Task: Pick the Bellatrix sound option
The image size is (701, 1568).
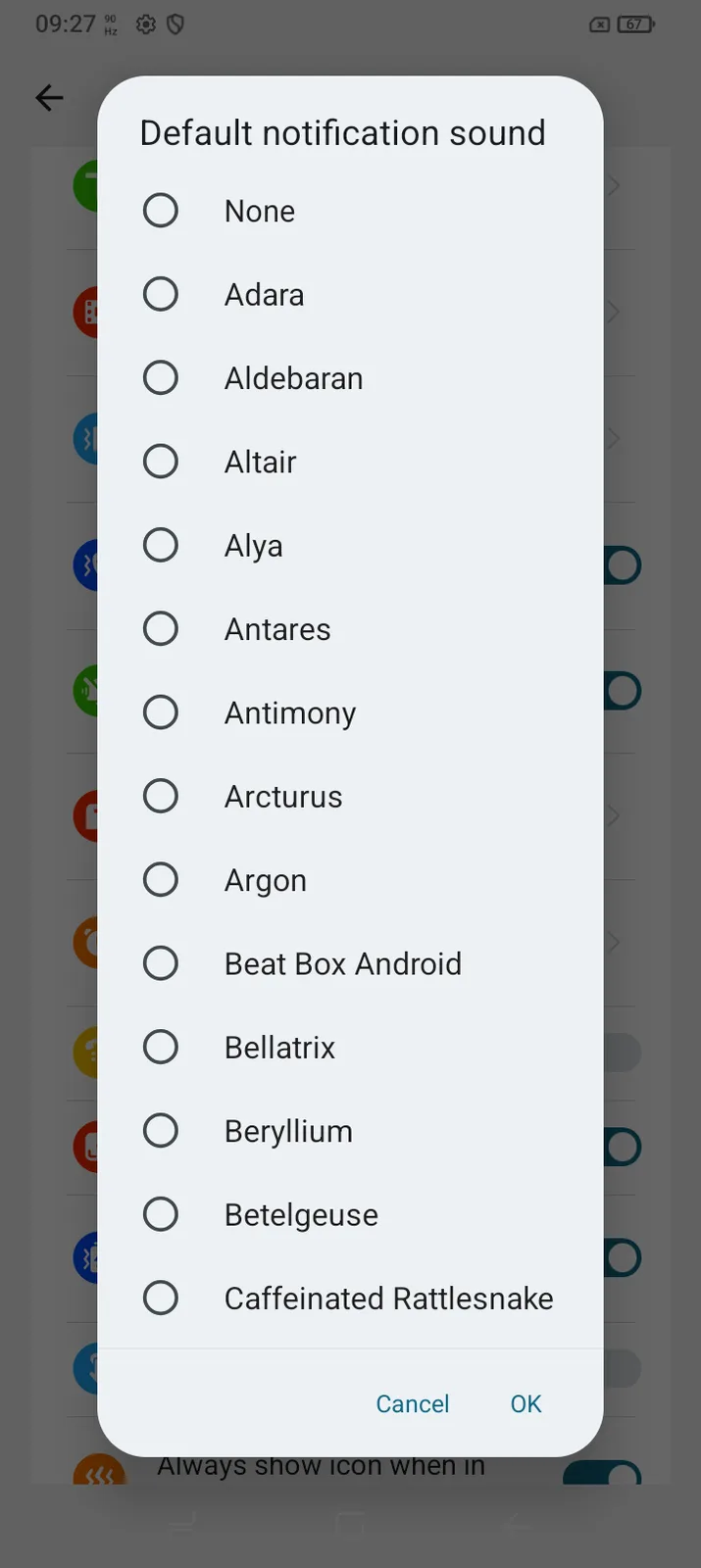Action: tap(161, 1047)
